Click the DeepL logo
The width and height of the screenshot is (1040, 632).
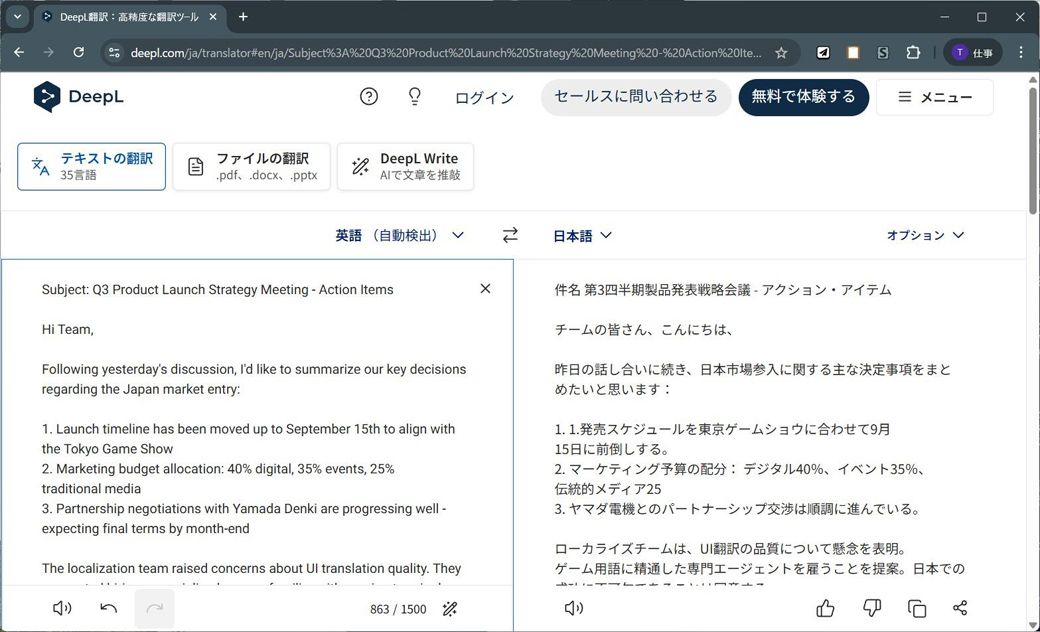point(78,97)
